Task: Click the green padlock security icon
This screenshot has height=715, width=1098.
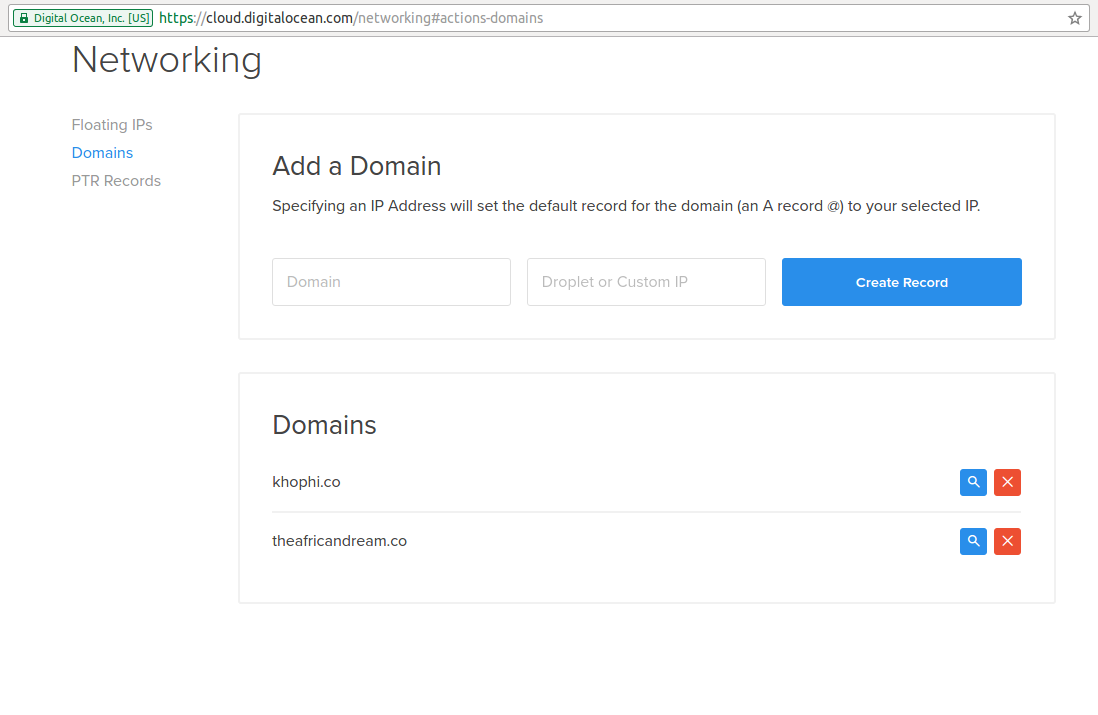Action: tap(24, 18)
